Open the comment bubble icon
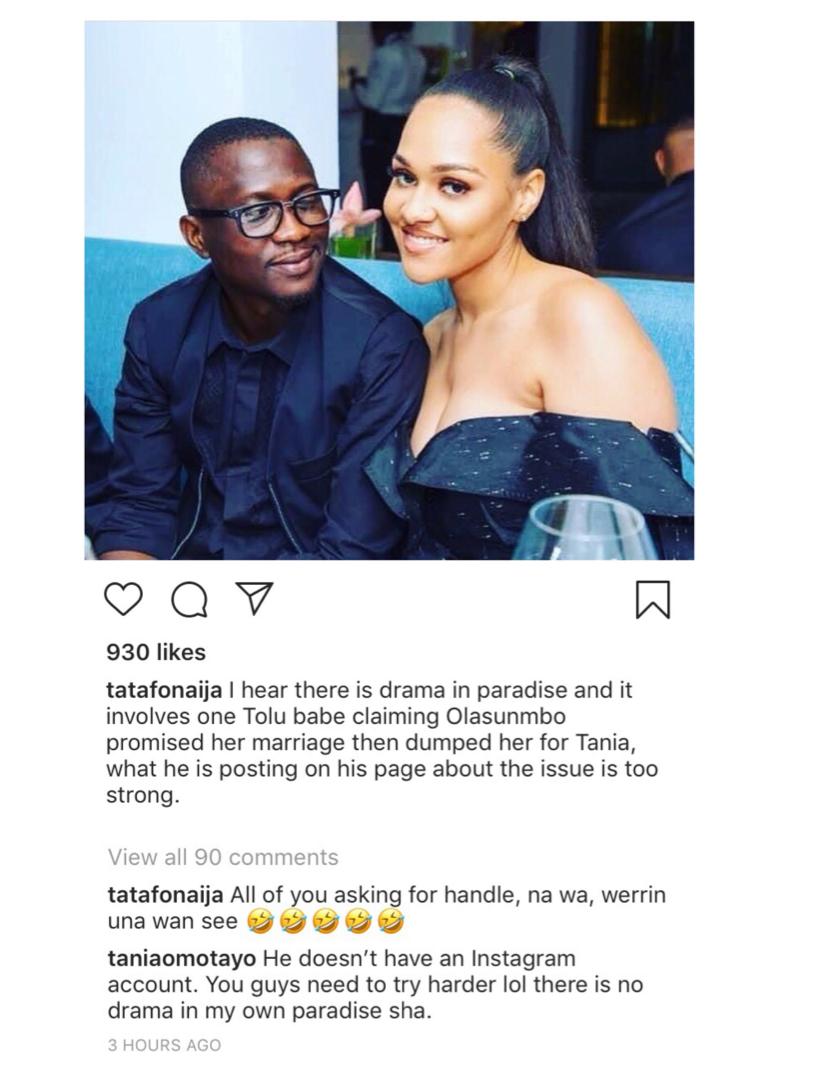 [x=189, y=599]
